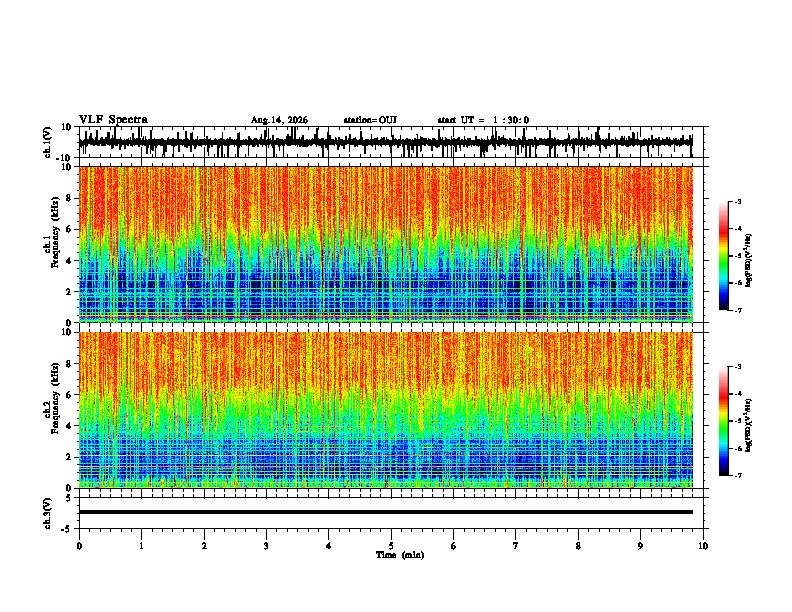Screen dimensions: 792x612
Task: Click the "-7" label on ch.2 color scale
Action: (738, 476)
